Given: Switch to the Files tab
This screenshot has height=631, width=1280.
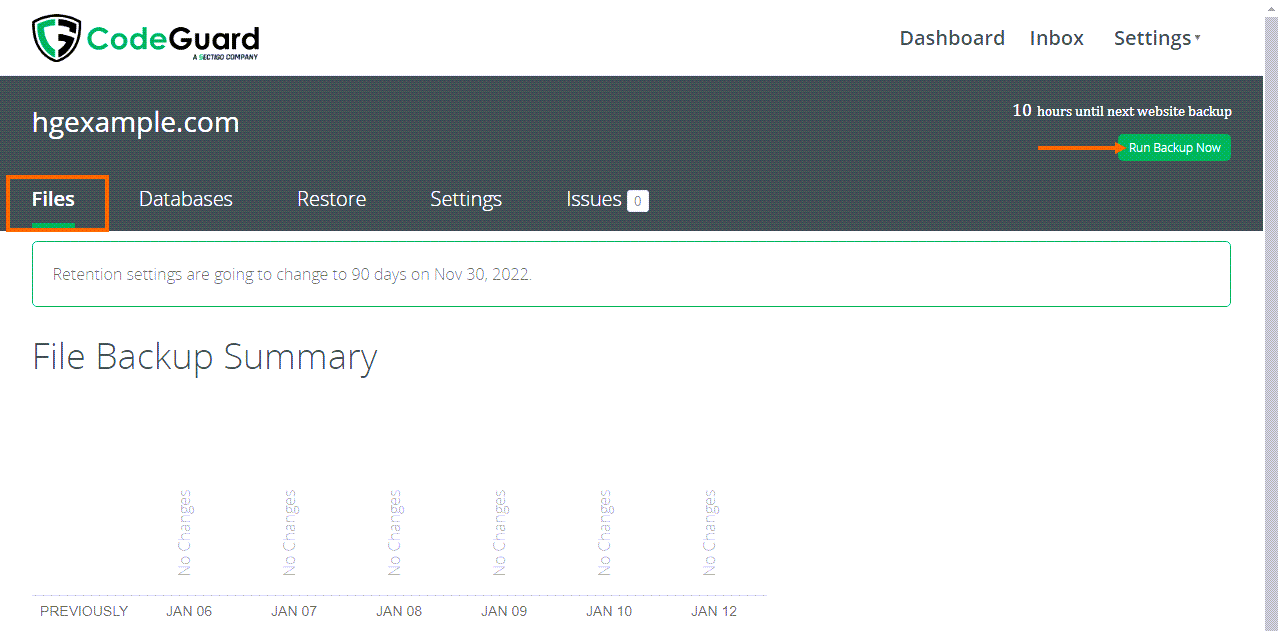Looking at the screenshot, I should (x=53, y=199).
